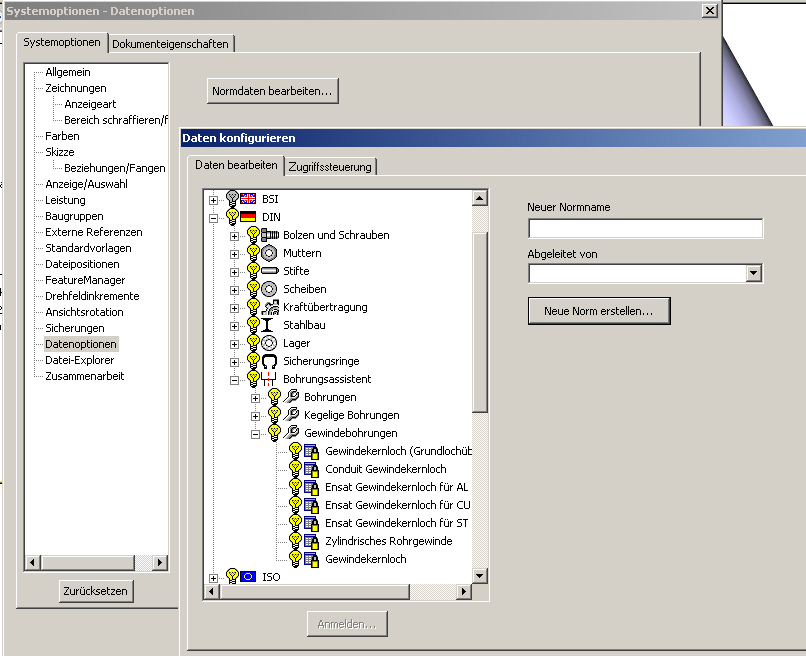This screenshot has width=806, height=656.
Task: Collapse the DIN standard node
Action: coord(213,218)
